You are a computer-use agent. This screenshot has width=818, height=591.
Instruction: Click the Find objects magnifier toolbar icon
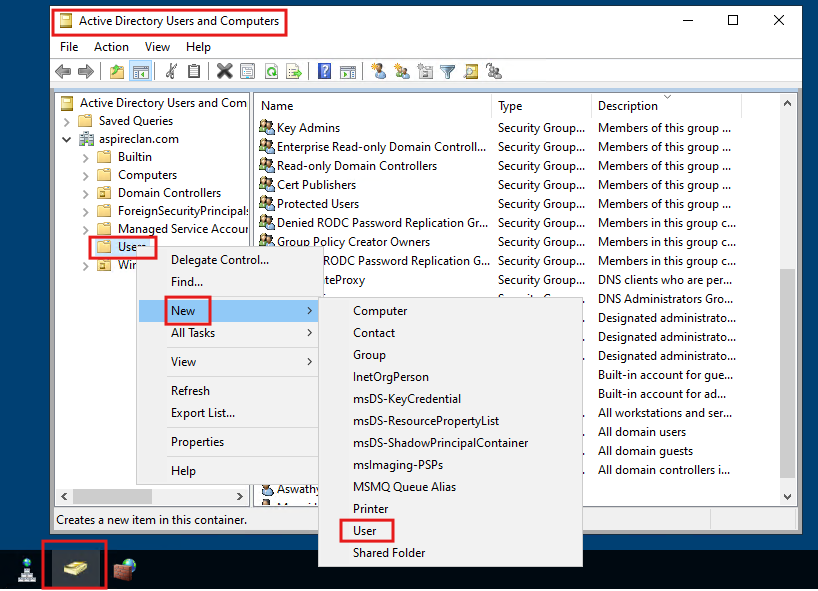pyautogui.click(x=471, y=71)
